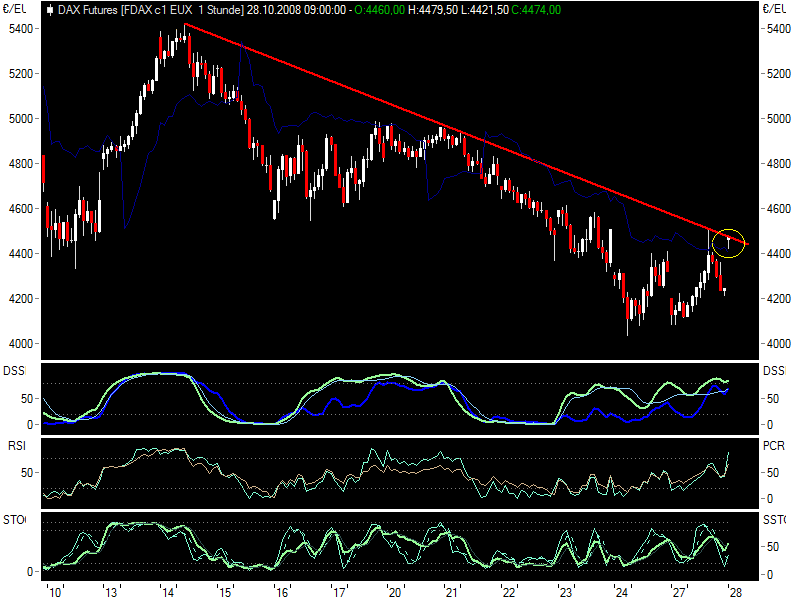Click the 5400 price label on left axis
Screen dimensions: 800x600
tap(21, 29)
